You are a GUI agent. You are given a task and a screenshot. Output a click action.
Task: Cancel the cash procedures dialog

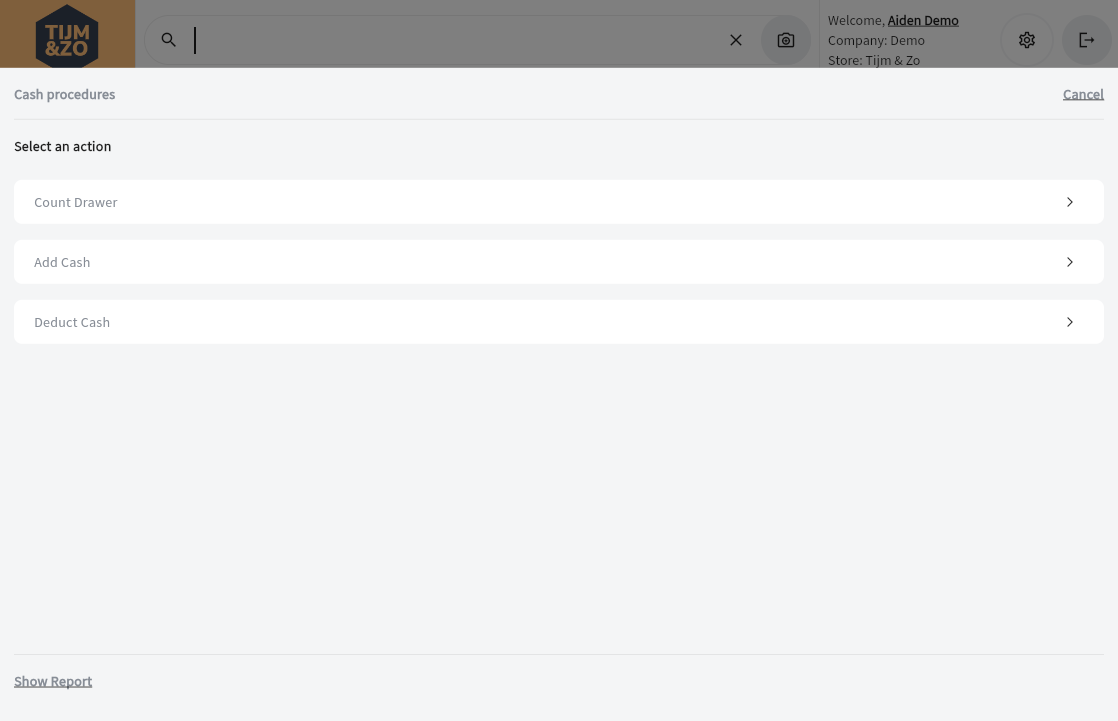(x=1083, y=94)
